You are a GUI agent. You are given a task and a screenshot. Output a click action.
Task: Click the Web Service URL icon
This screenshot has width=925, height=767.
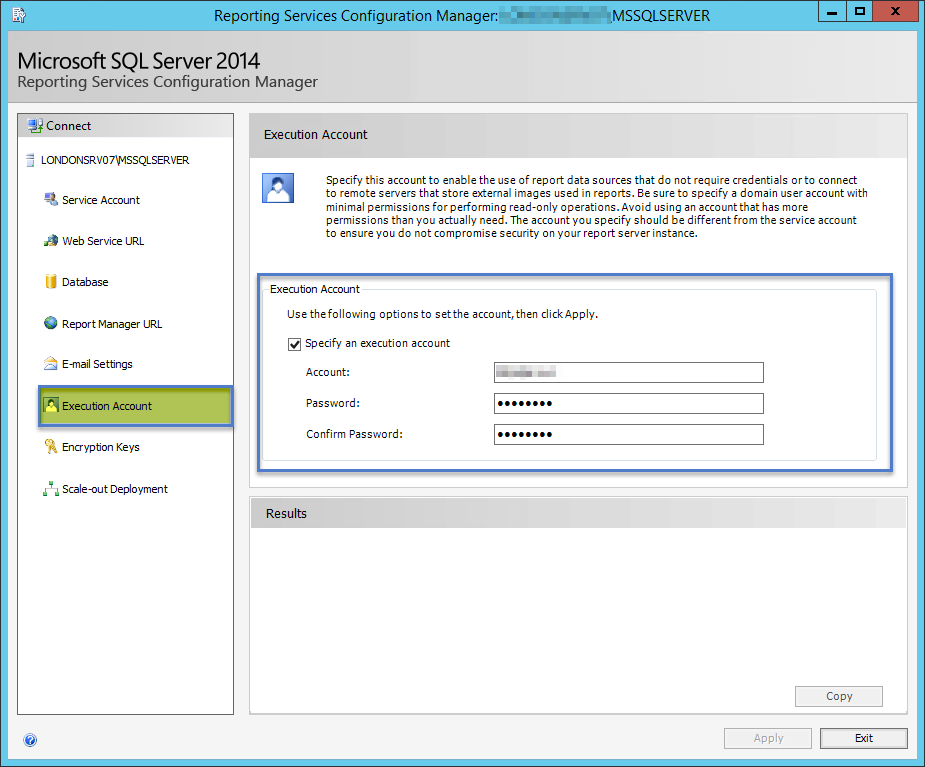[51, 241]
